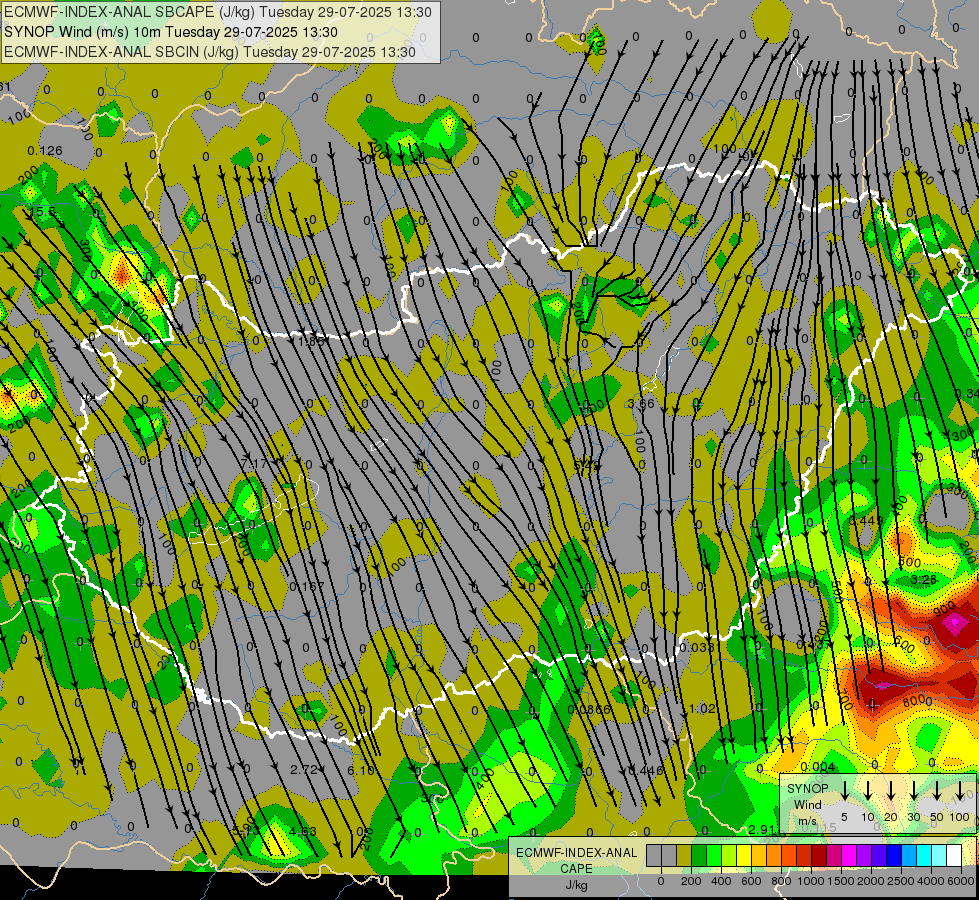Pick the bright green swatch in CAPE scale

click(x=714, y=855)
